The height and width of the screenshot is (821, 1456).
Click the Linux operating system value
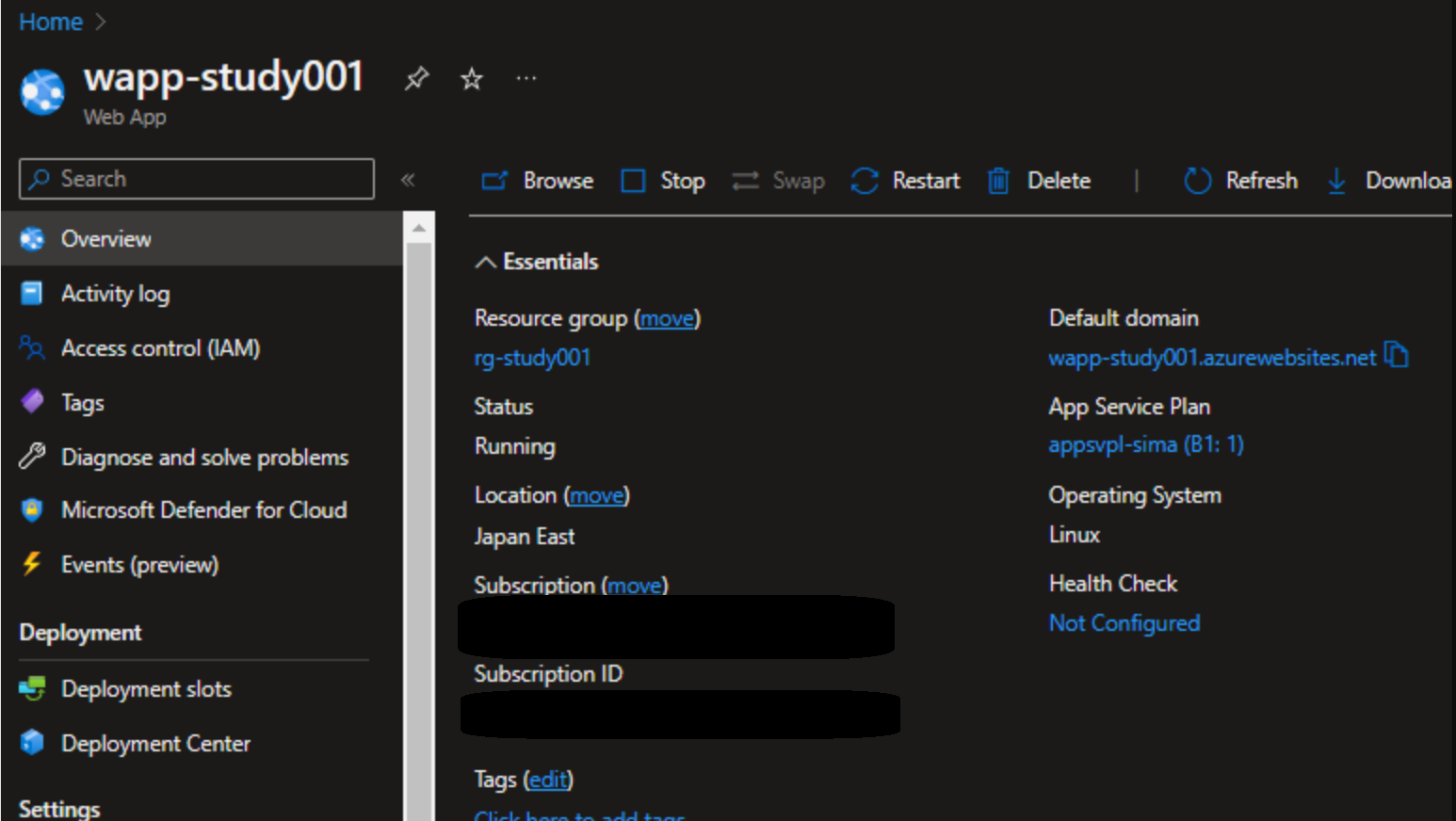(x=1075, y=535)
